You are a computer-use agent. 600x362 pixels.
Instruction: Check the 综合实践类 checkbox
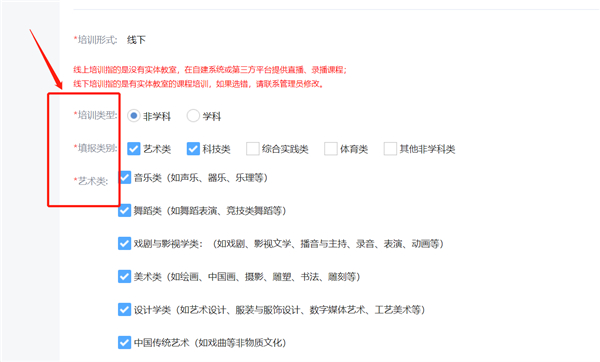point(253,149)
